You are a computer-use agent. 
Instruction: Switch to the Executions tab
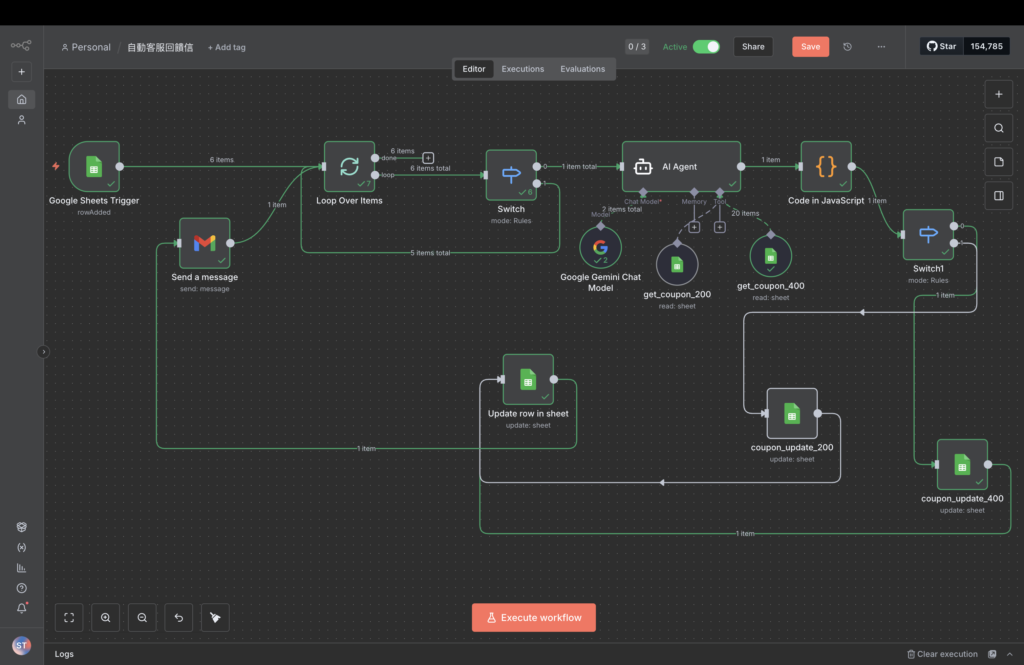point(523,69)
